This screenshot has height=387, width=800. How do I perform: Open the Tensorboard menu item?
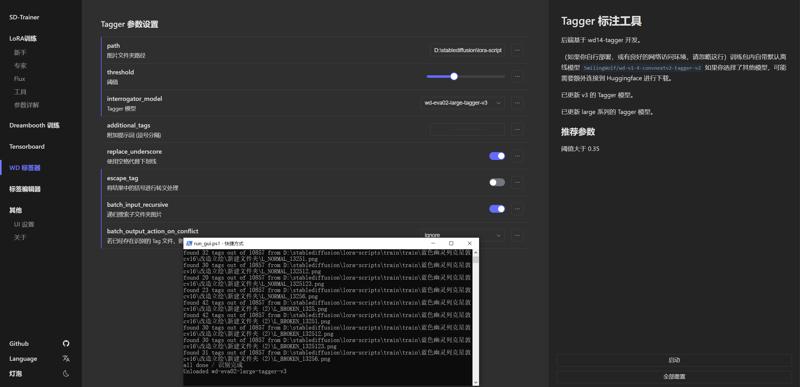click(x=27, y=146)
